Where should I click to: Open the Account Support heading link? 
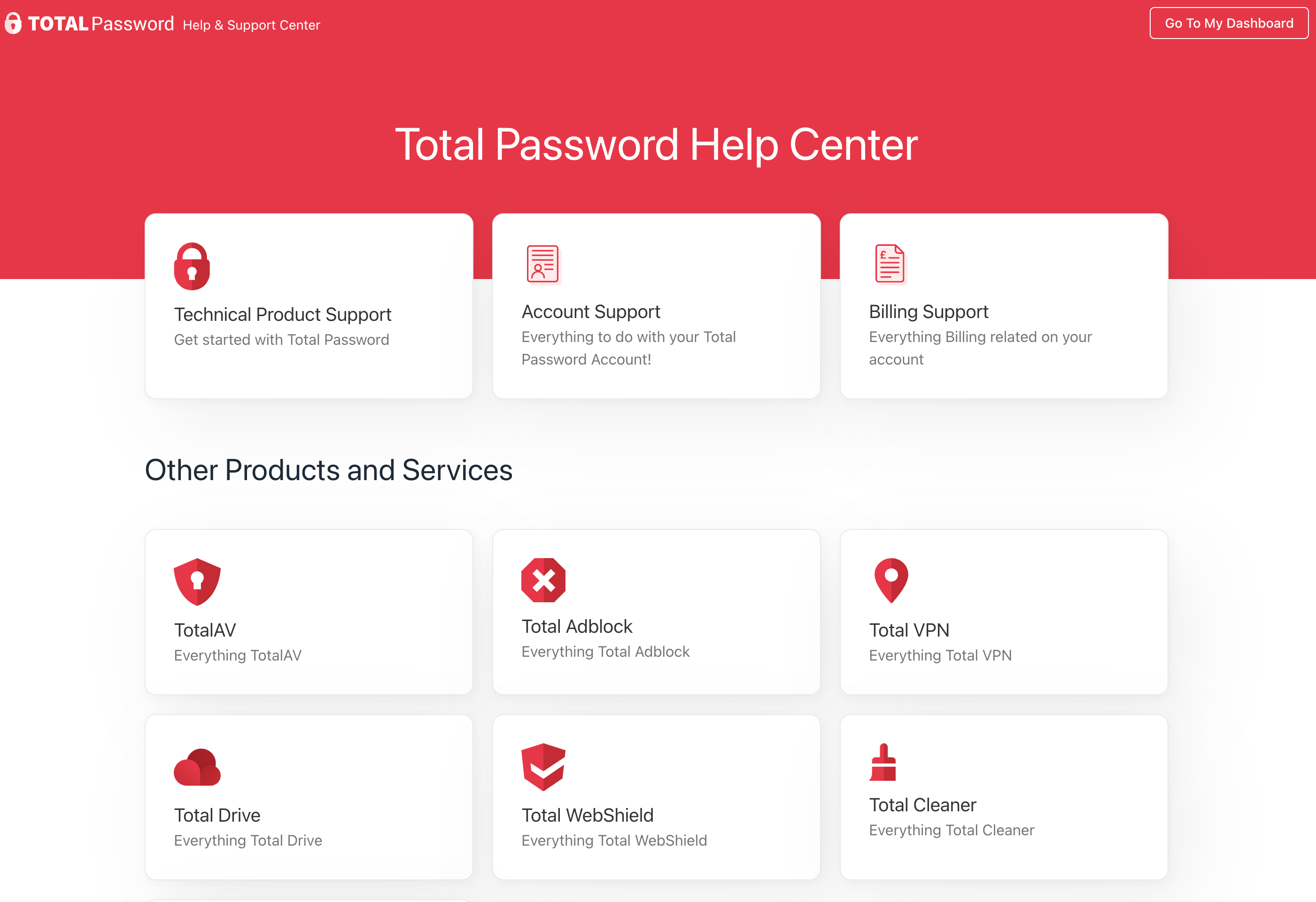591,311
